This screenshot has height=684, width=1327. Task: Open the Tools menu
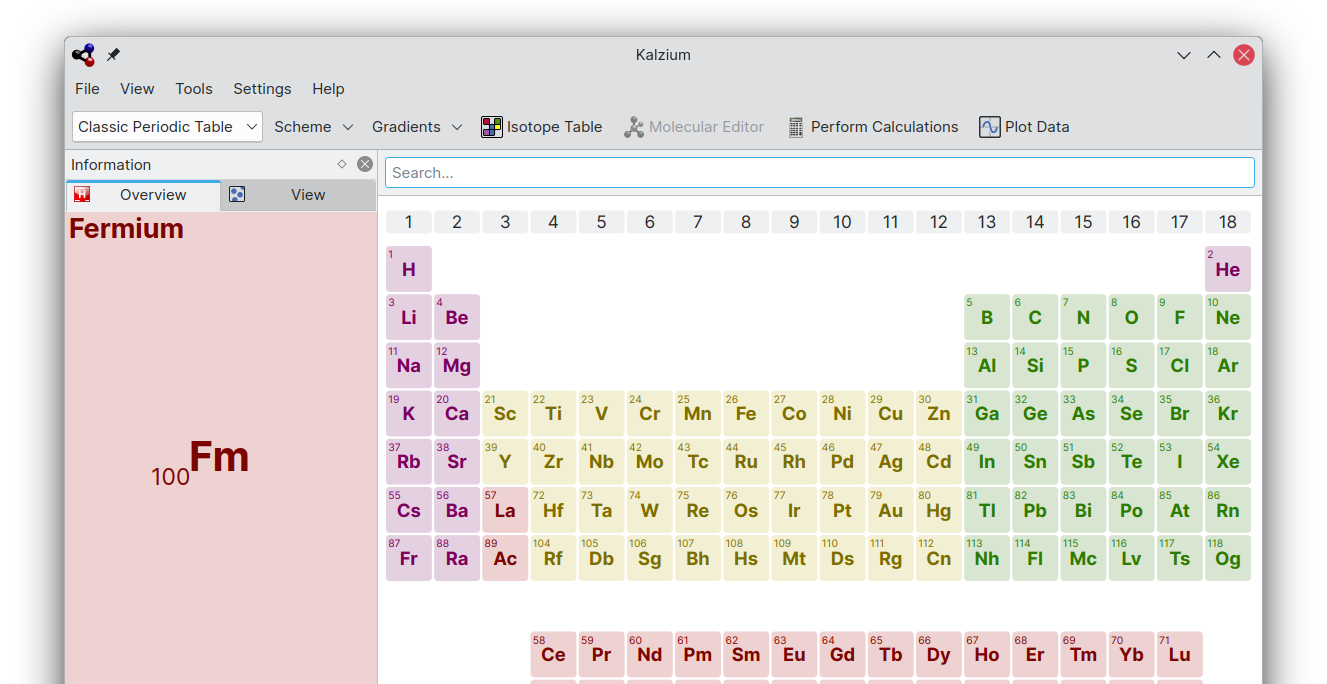[x=193, y=89]
